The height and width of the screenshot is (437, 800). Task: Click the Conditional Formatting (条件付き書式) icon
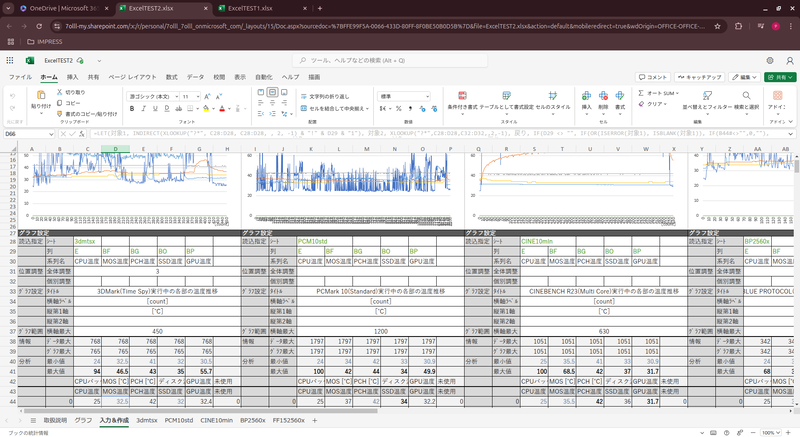[462, 95]
